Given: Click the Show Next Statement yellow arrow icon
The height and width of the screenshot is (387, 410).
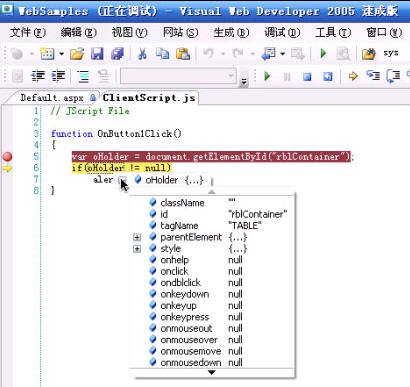Looking at the screenshot, I should [x=353, y=76].
